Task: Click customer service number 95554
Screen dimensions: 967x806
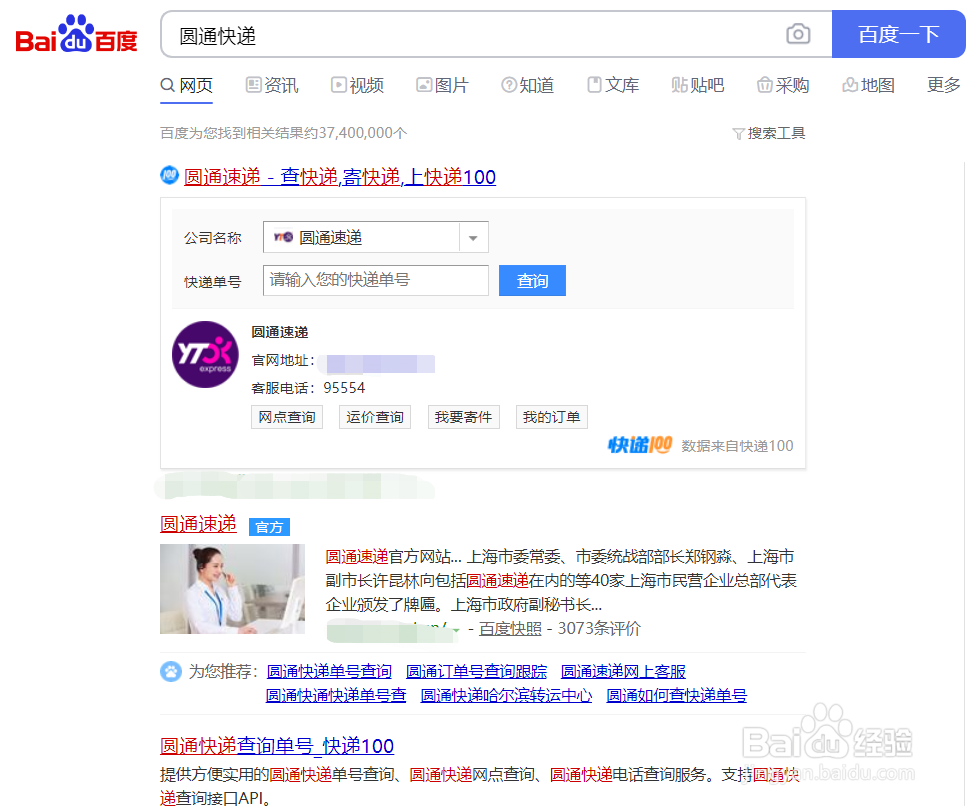Action: (344, 388)
